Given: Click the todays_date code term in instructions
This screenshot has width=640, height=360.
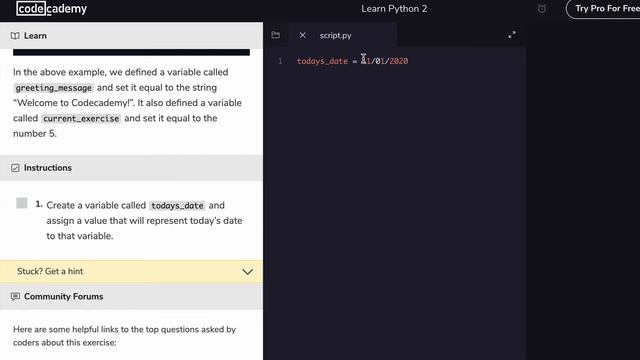Looking at the screenshot, I should tap(177, 206).
